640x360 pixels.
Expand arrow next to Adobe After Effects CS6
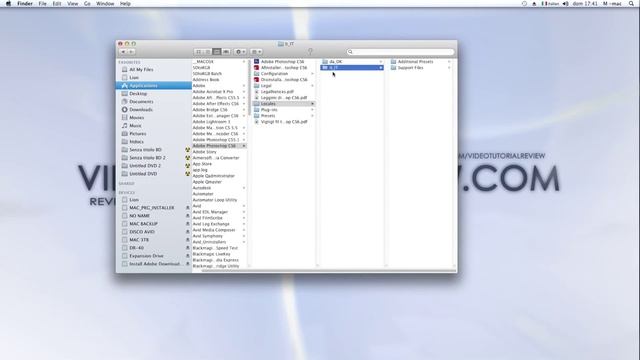click(x=244, y=104)
